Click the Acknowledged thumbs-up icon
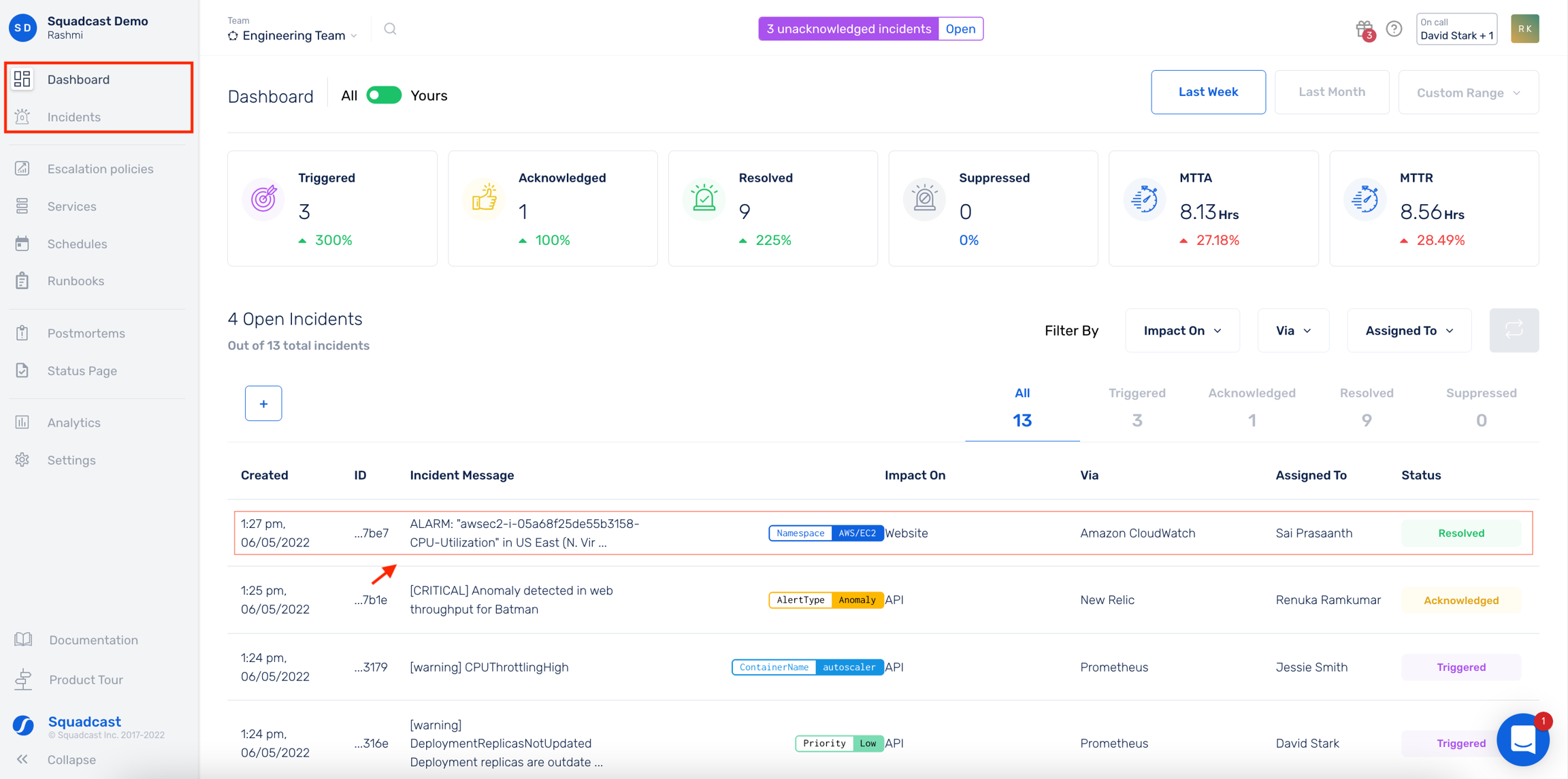The height and width of the screenshot is (779, 1568). (484, 198)
